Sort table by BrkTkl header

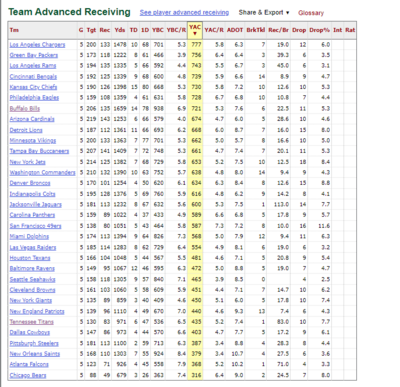256,30
